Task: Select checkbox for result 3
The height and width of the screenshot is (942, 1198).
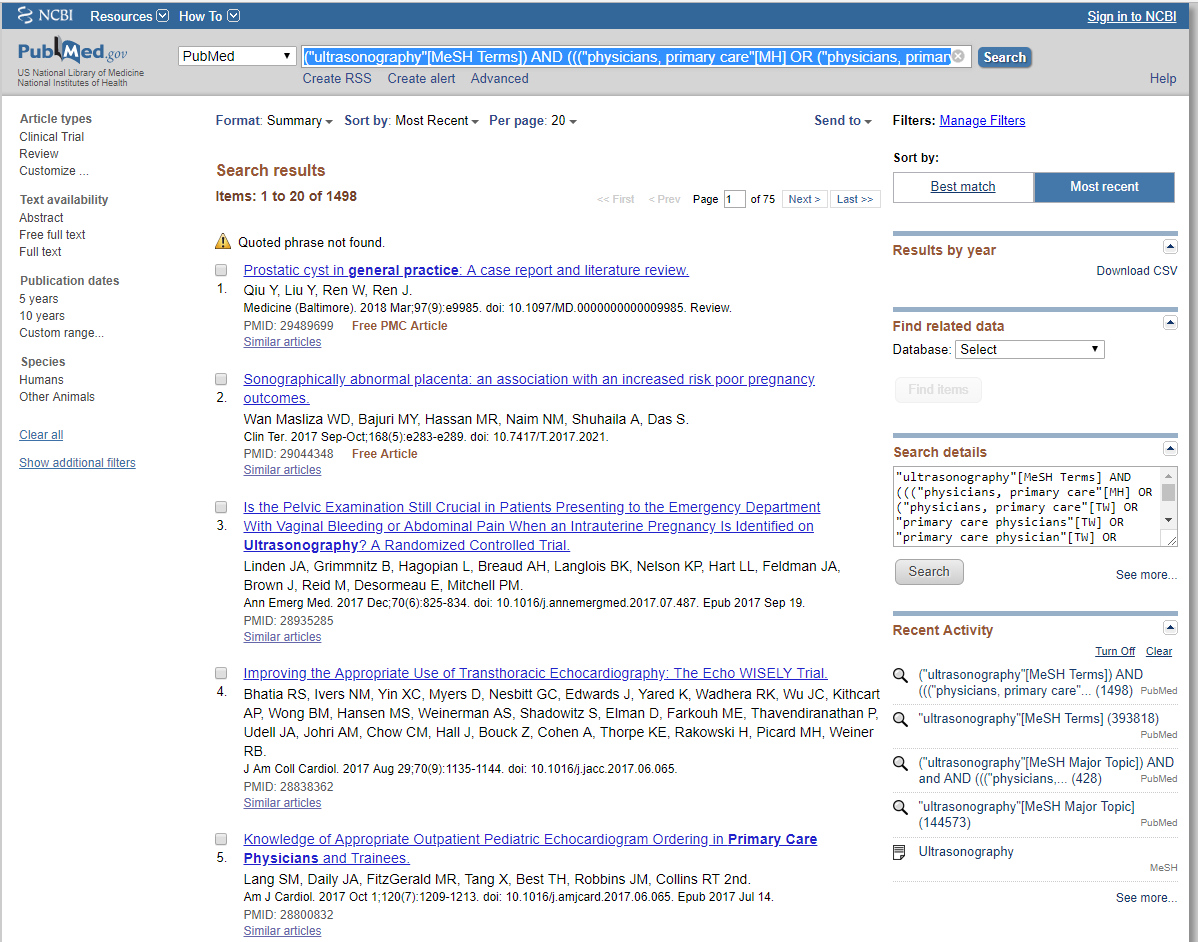Action: coord(221,508)
